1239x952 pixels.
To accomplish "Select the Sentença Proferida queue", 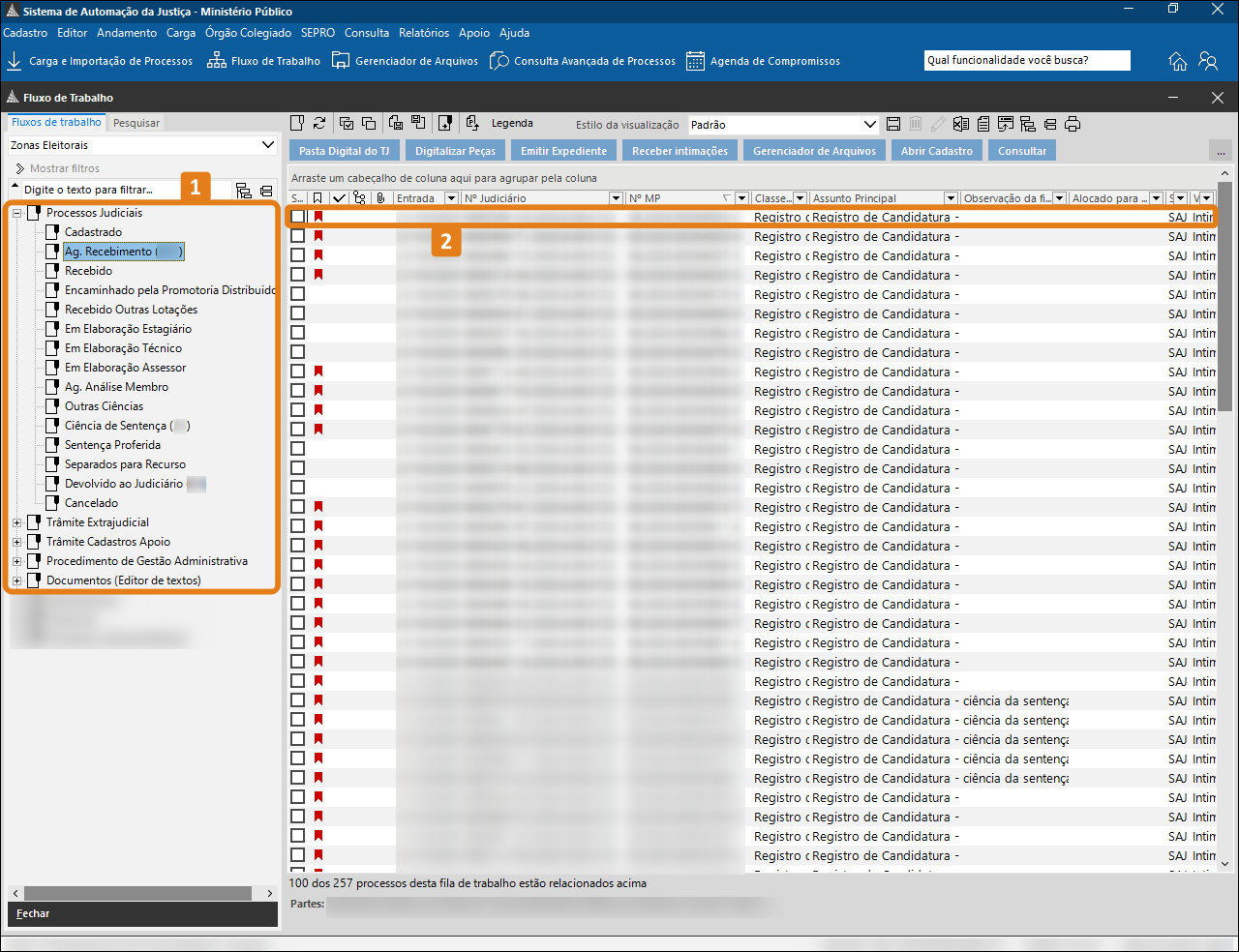I will point(112,445).
